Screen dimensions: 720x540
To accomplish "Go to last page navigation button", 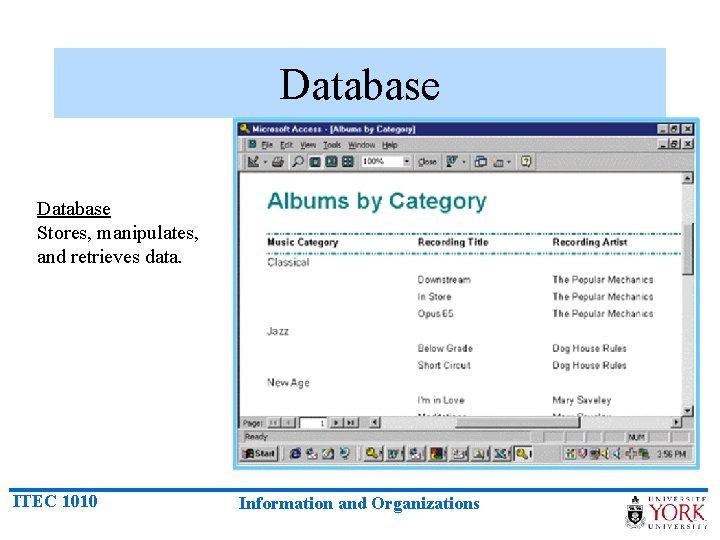I will 351,422.
